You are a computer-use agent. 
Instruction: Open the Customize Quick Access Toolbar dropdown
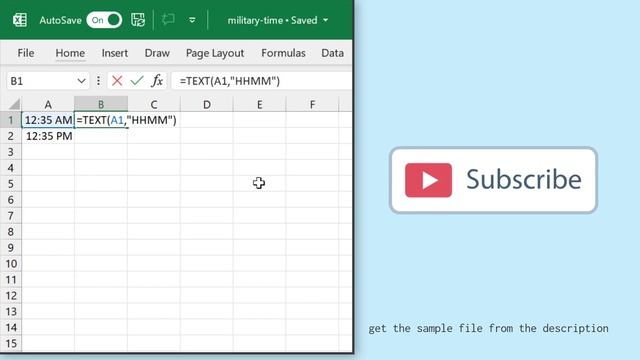(192, 20)
